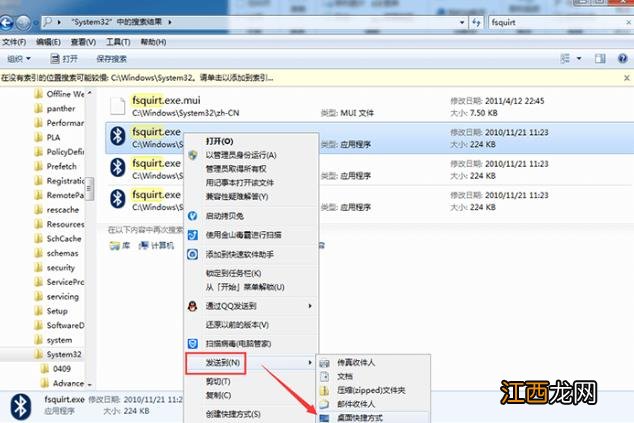Click the 打开 toolbar button
Screen dimensions: 634x423
click(x=64, y=59)
